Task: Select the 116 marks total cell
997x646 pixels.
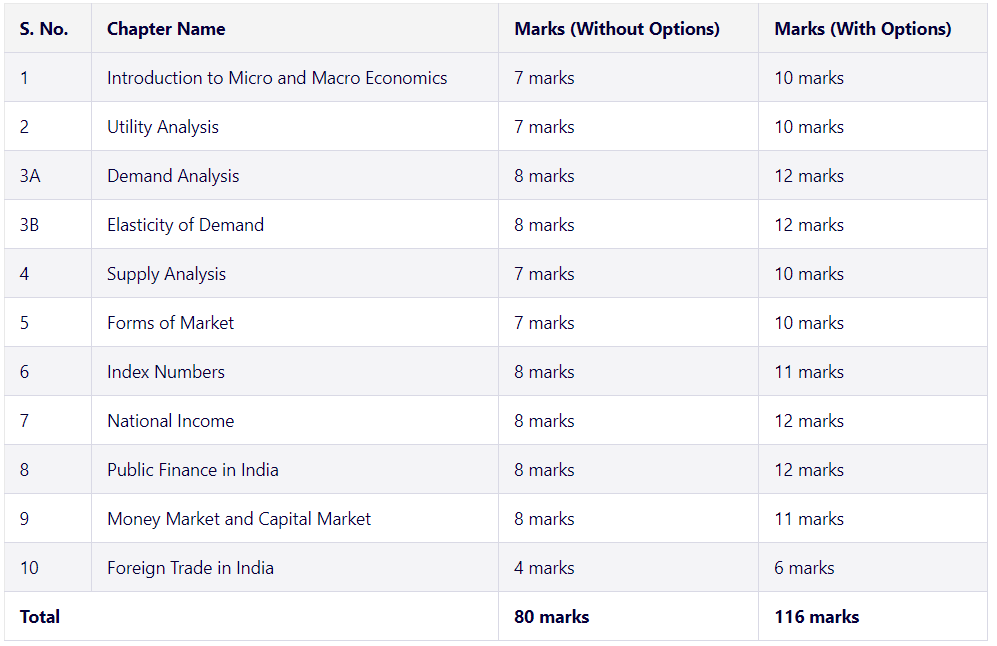Action: [x=817, y=616]
